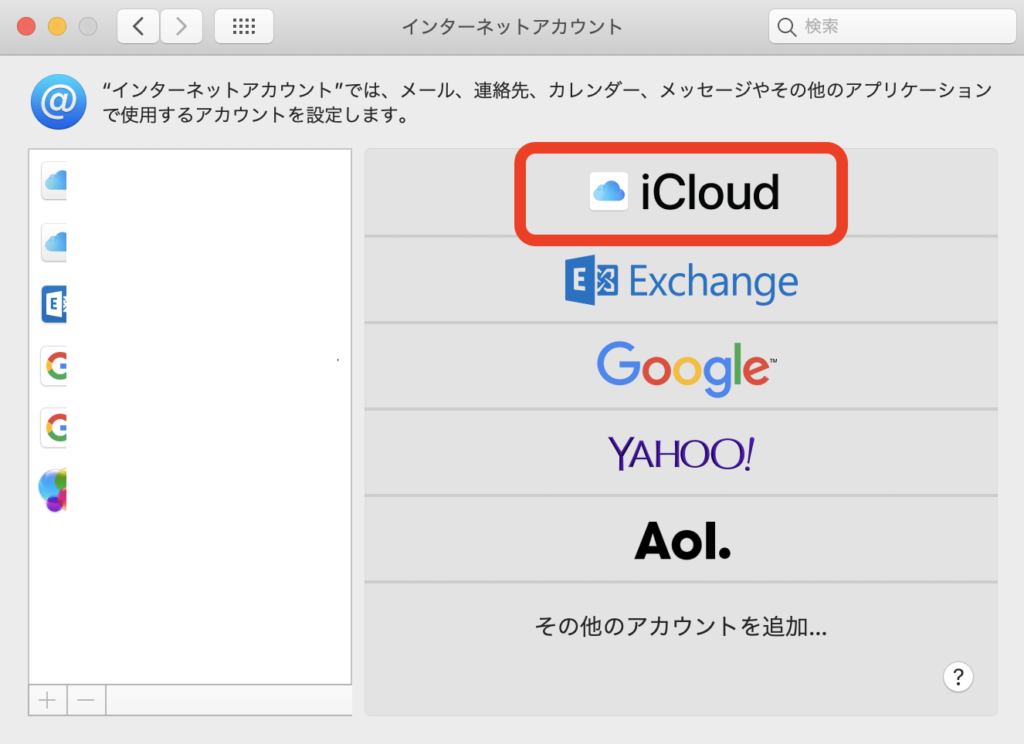Remove account with the minus button
Viewport: 1024px width, 744px height.
(x=86, y=700)
